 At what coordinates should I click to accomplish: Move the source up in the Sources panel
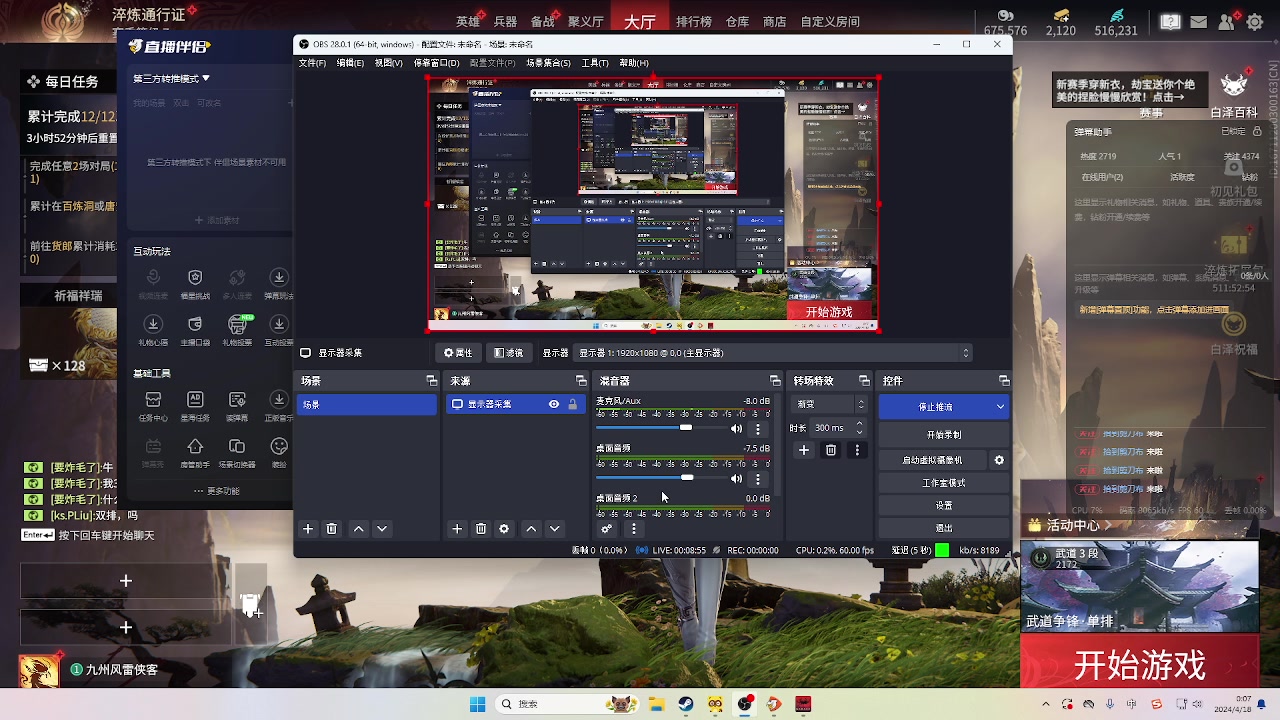[531, 529]
